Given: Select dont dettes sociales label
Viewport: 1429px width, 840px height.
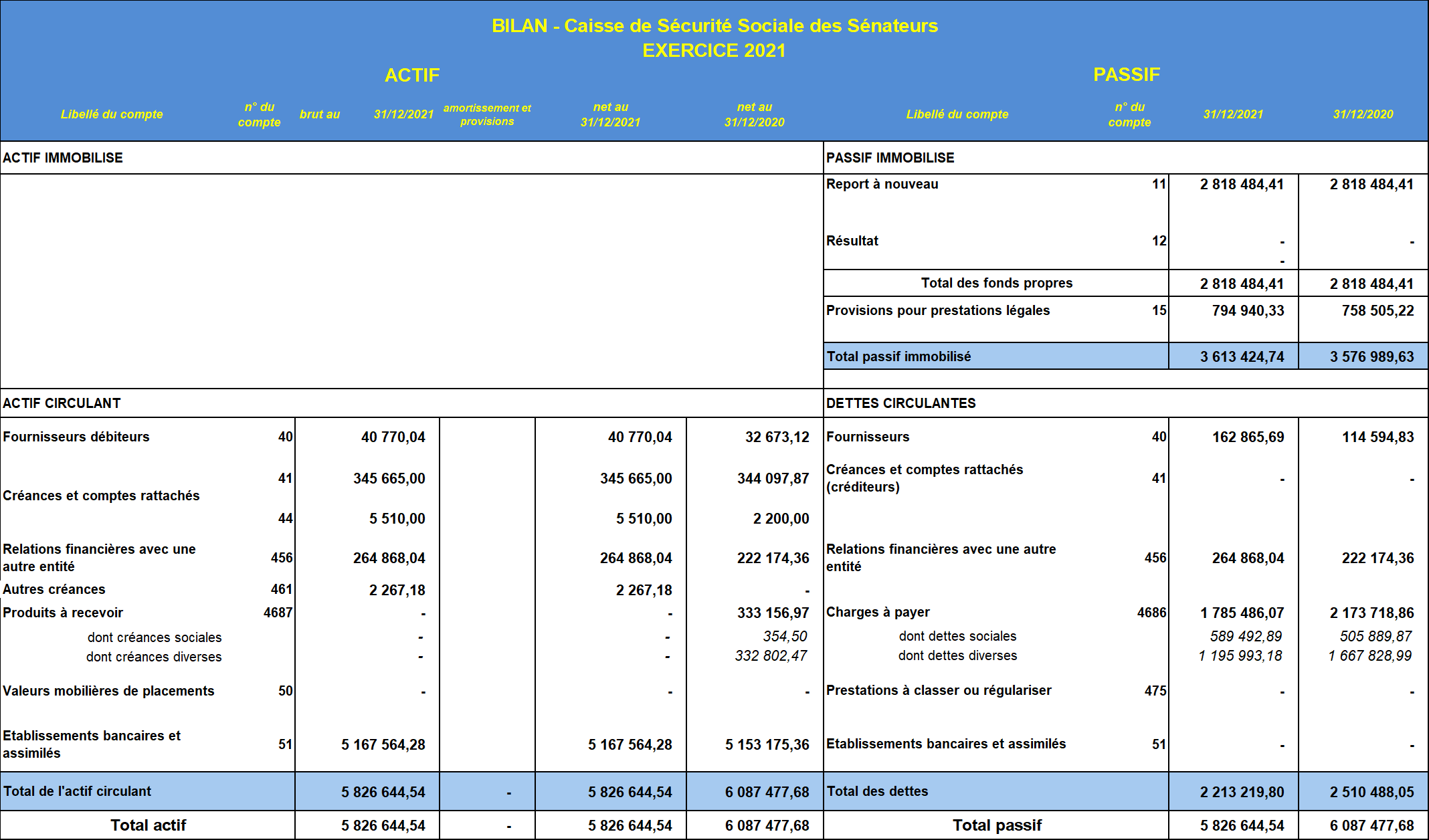Looking at the screenshot, I should click(957, 636).
